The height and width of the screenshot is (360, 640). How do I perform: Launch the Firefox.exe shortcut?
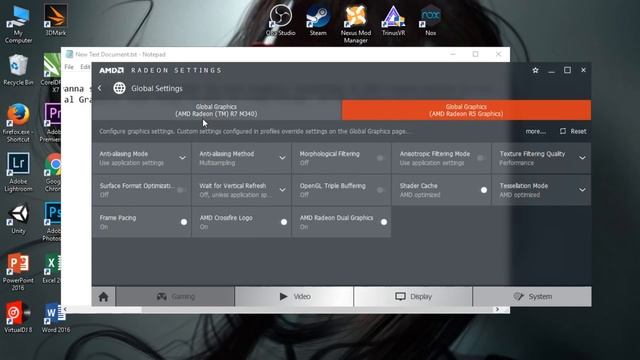pyautogui.click(x=18, y=123)
